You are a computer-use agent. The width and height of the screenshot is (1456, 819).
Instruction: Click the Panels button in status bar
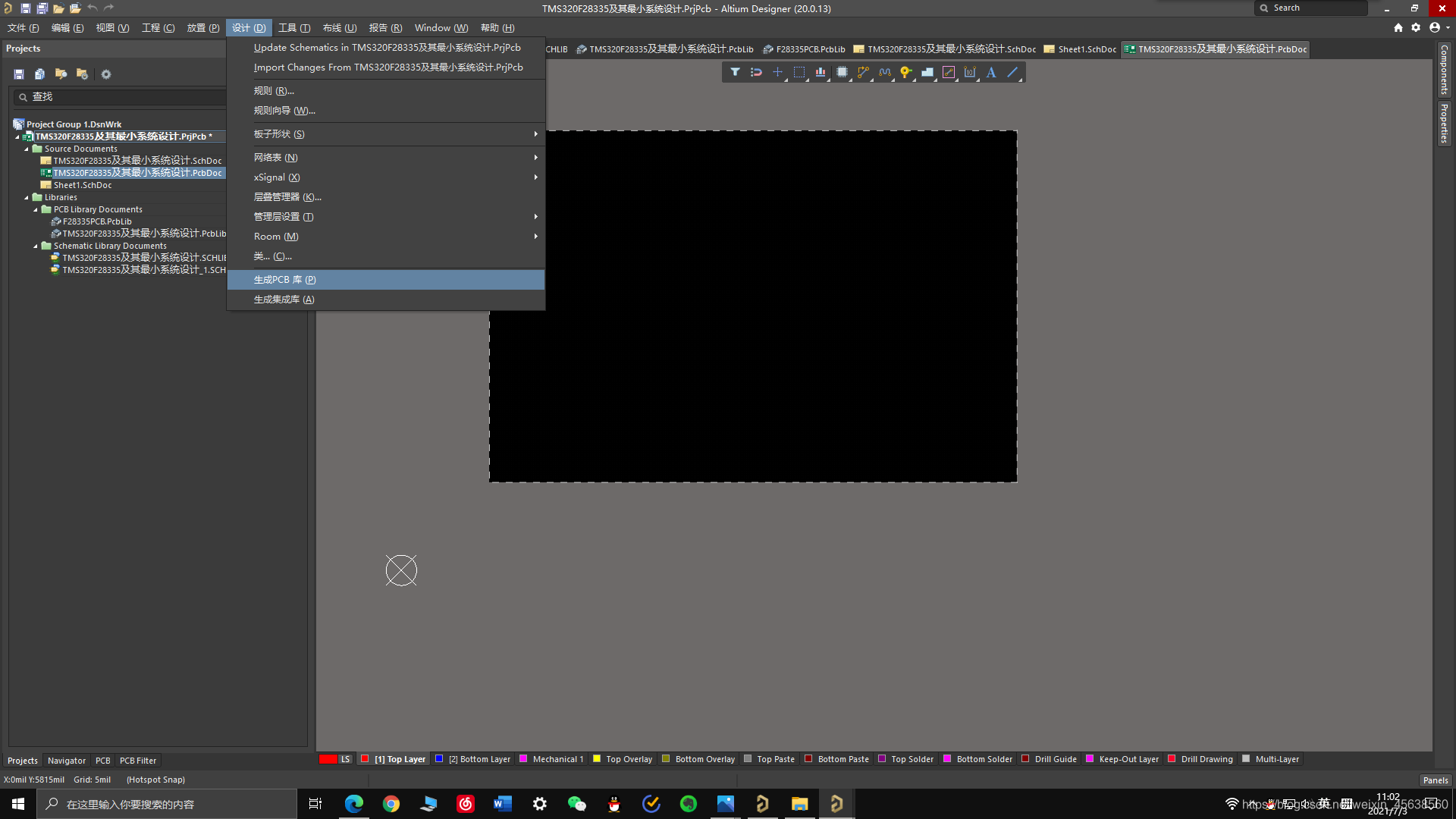[1435, 780]
